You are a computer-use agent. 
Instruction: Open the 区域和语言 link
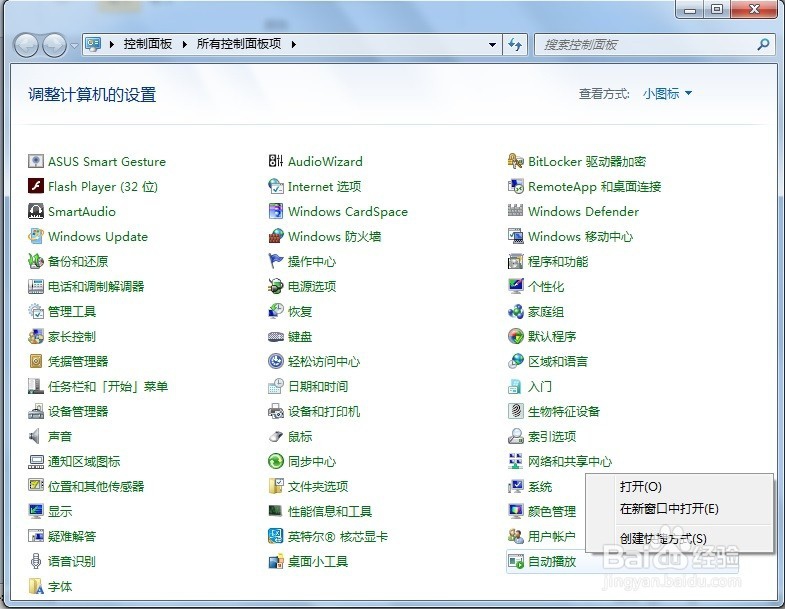tap(558, 362)
